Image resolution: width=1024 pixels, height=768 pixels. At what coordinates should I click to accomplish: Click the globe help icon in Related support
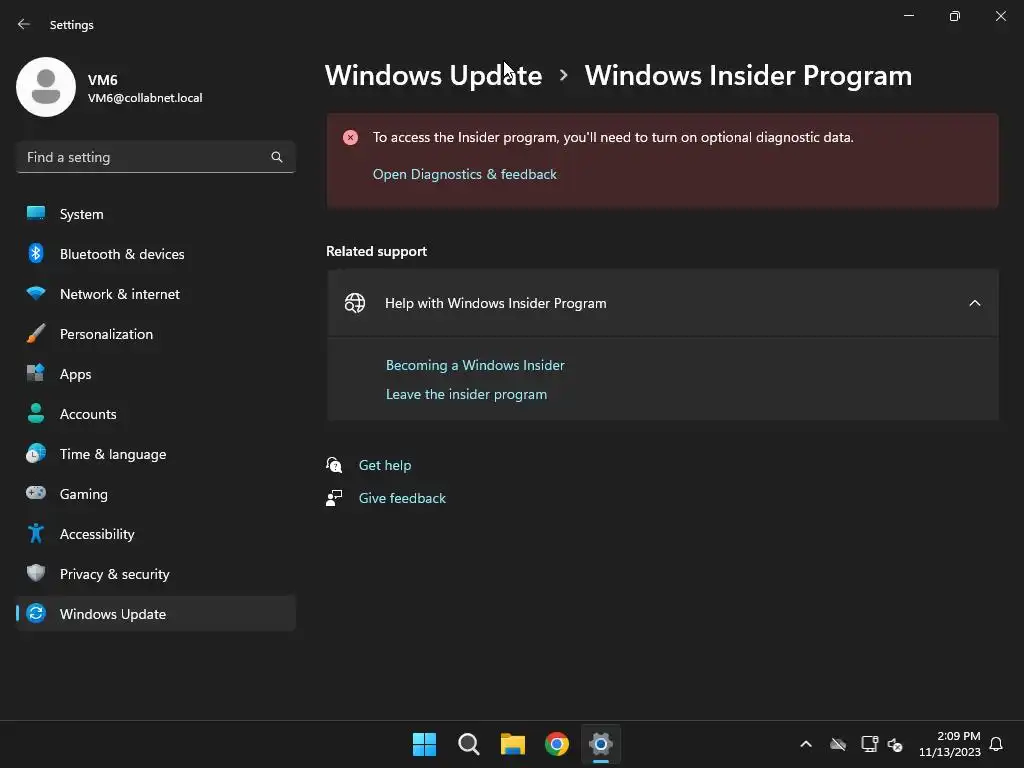click(x=355, y=303)
